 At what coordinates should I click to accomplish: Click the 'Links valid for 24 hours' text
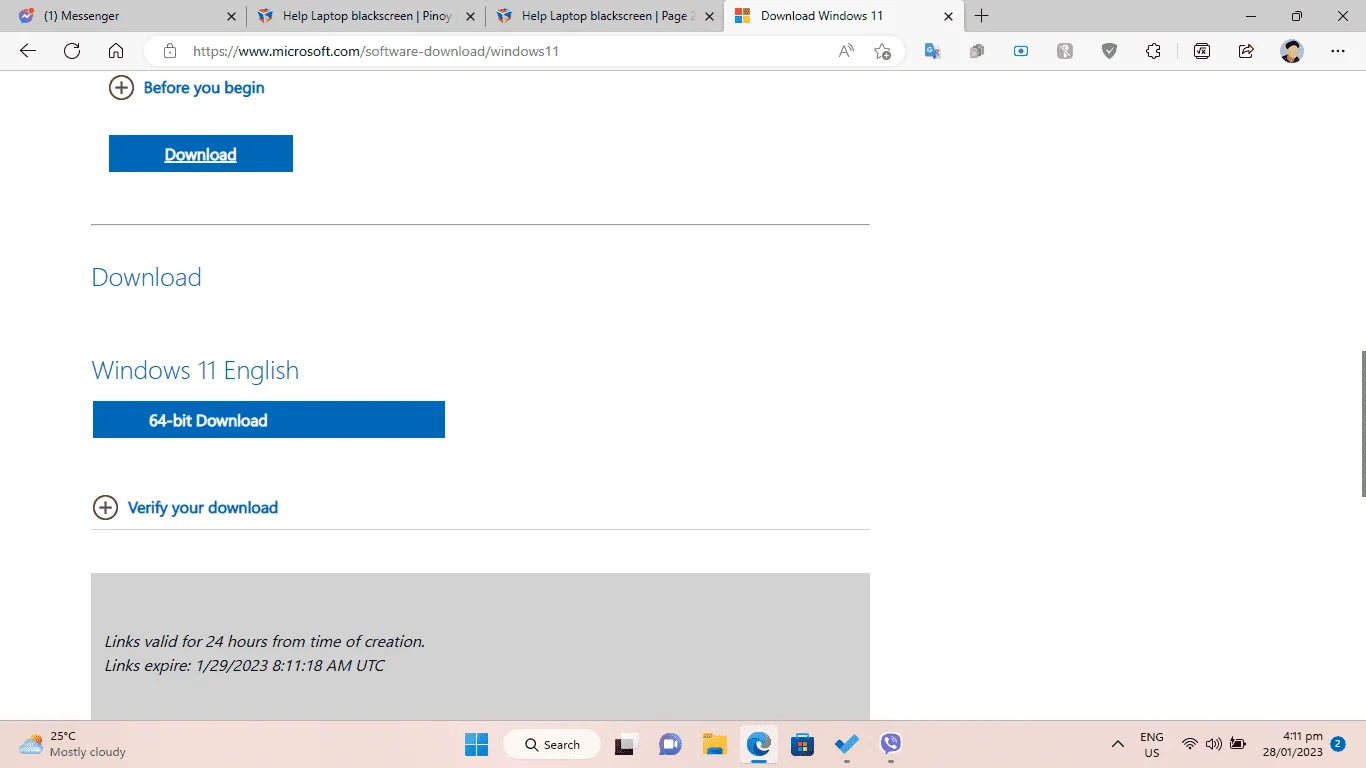265,641
